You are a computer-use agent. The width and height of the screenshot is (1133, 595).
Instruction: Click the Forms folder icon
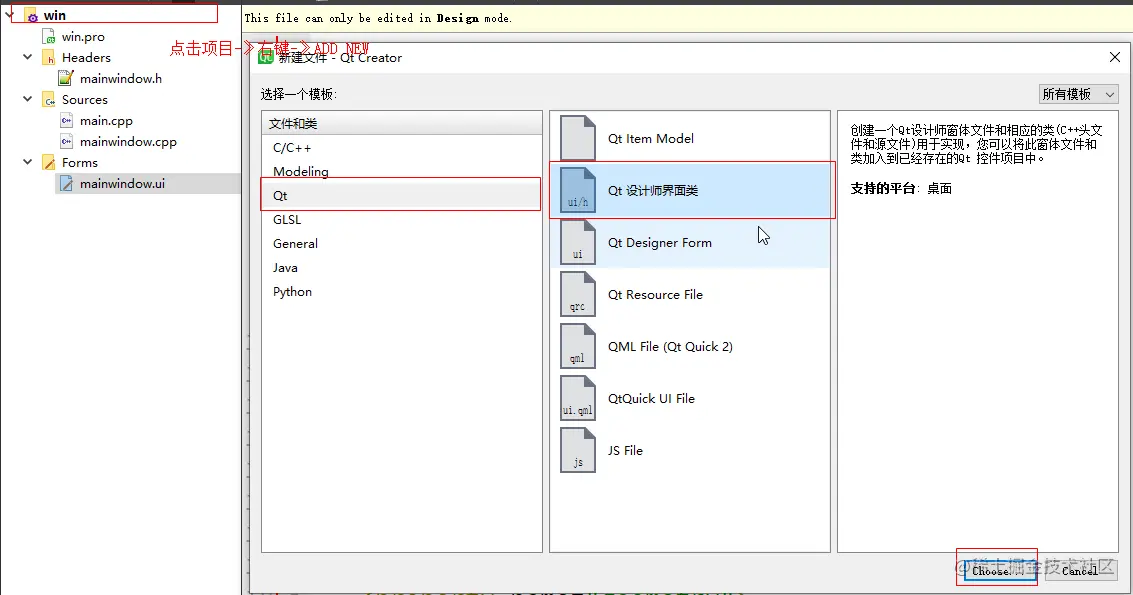click(48, 162)
